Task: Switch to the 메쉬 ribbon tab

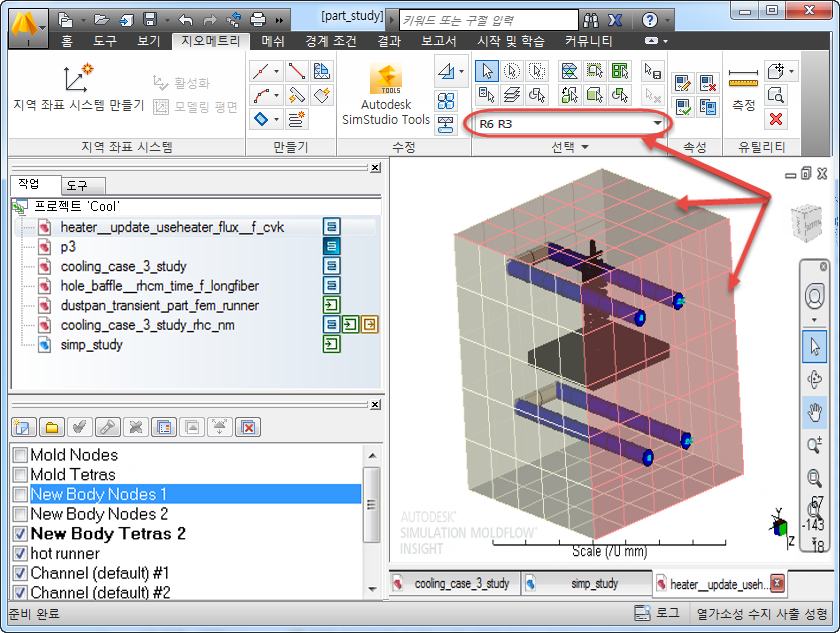Action: coord(273,41)
